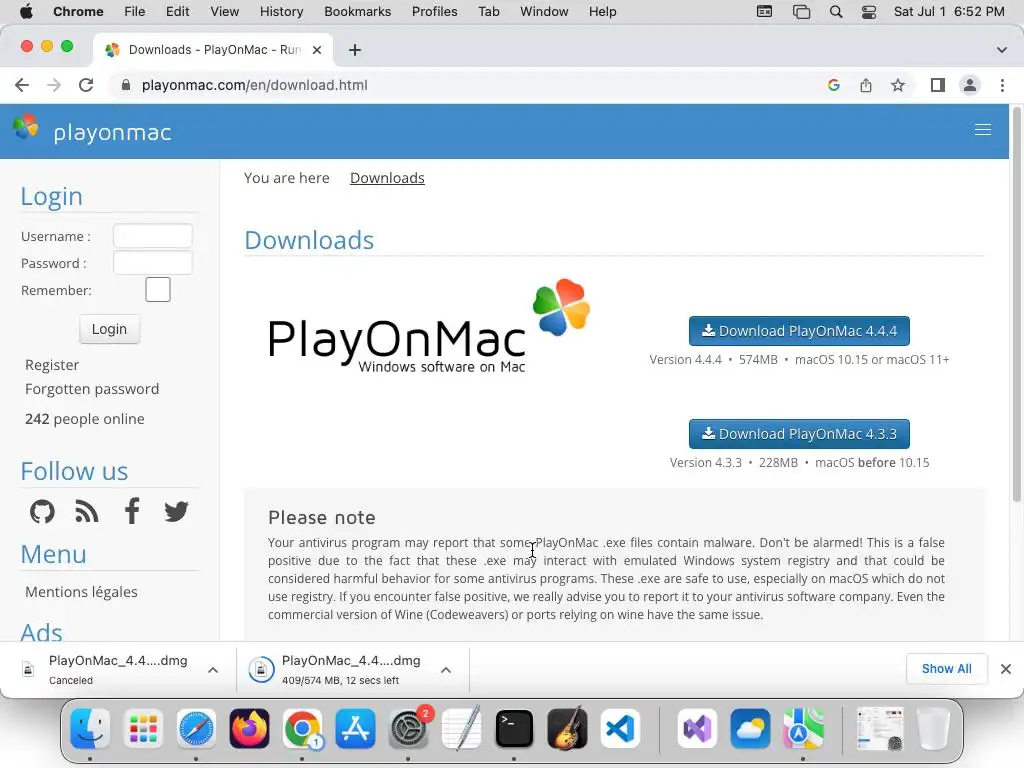Expand options for the Canceled download

point(213,670)
